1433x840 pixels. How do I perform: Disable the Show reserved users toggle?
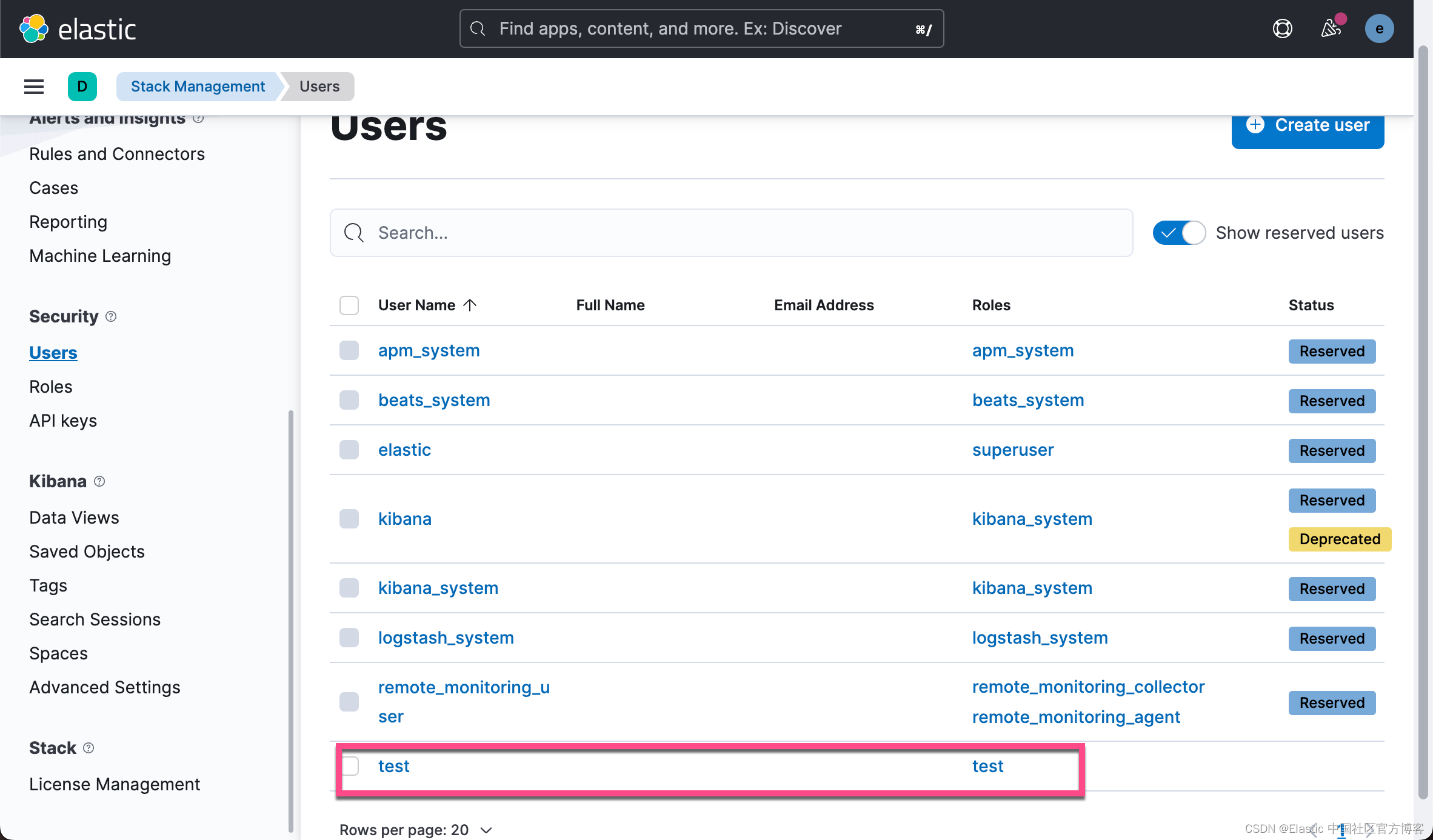[1178, 232]
